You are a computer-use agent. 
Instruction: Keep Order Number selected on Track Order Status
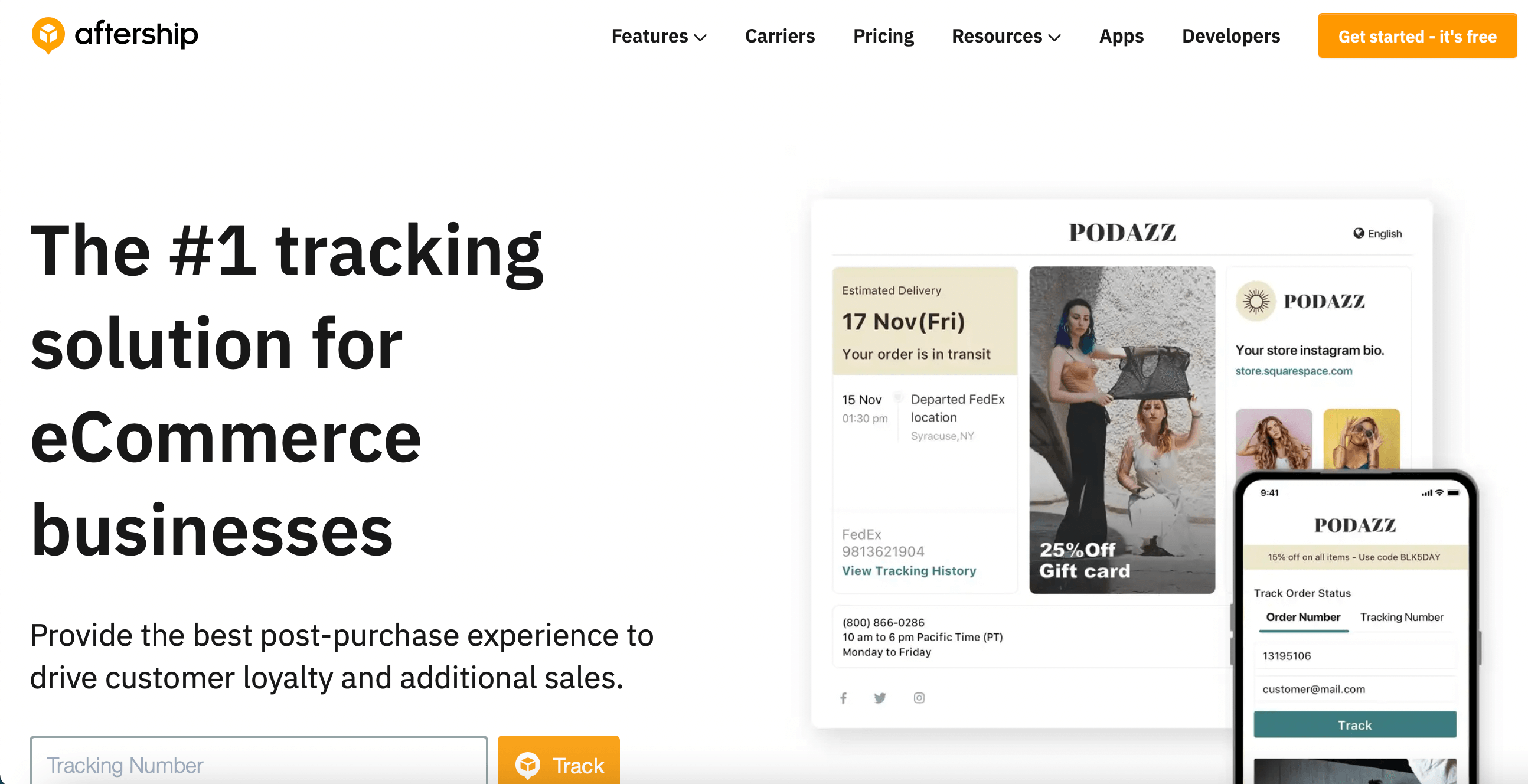point(1302,617)
